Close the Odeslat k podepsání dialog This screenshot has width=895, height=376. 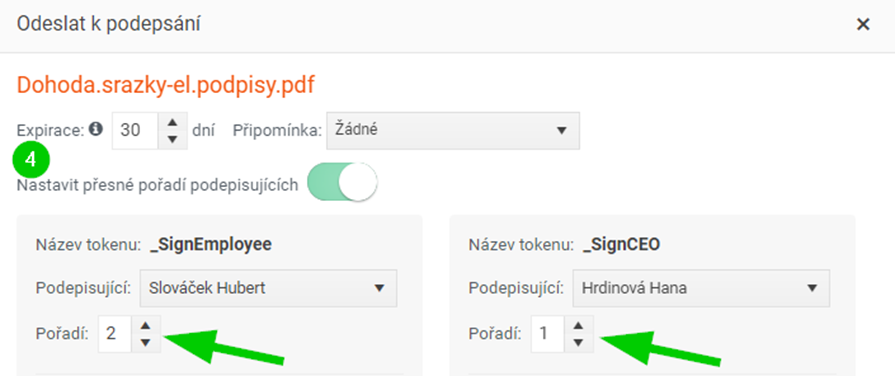tap(863, 25)
